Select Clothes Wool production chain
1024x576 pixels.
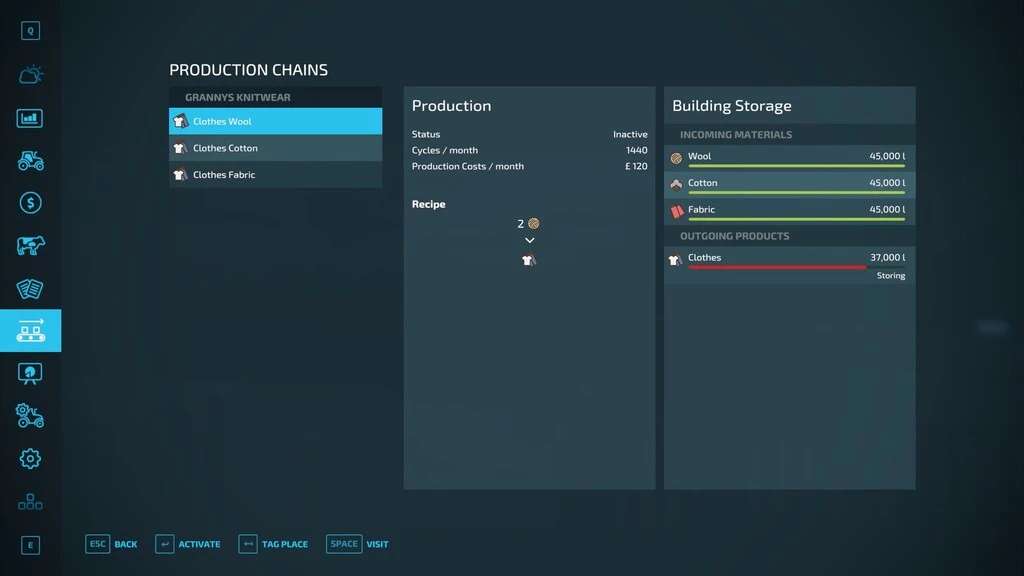tap(275, 121)
